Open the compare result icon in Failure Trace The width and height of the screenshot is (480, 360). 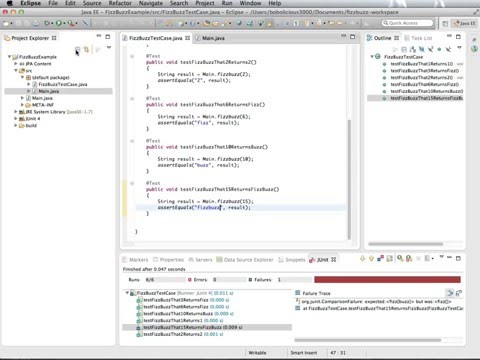[x=459, y=293]
